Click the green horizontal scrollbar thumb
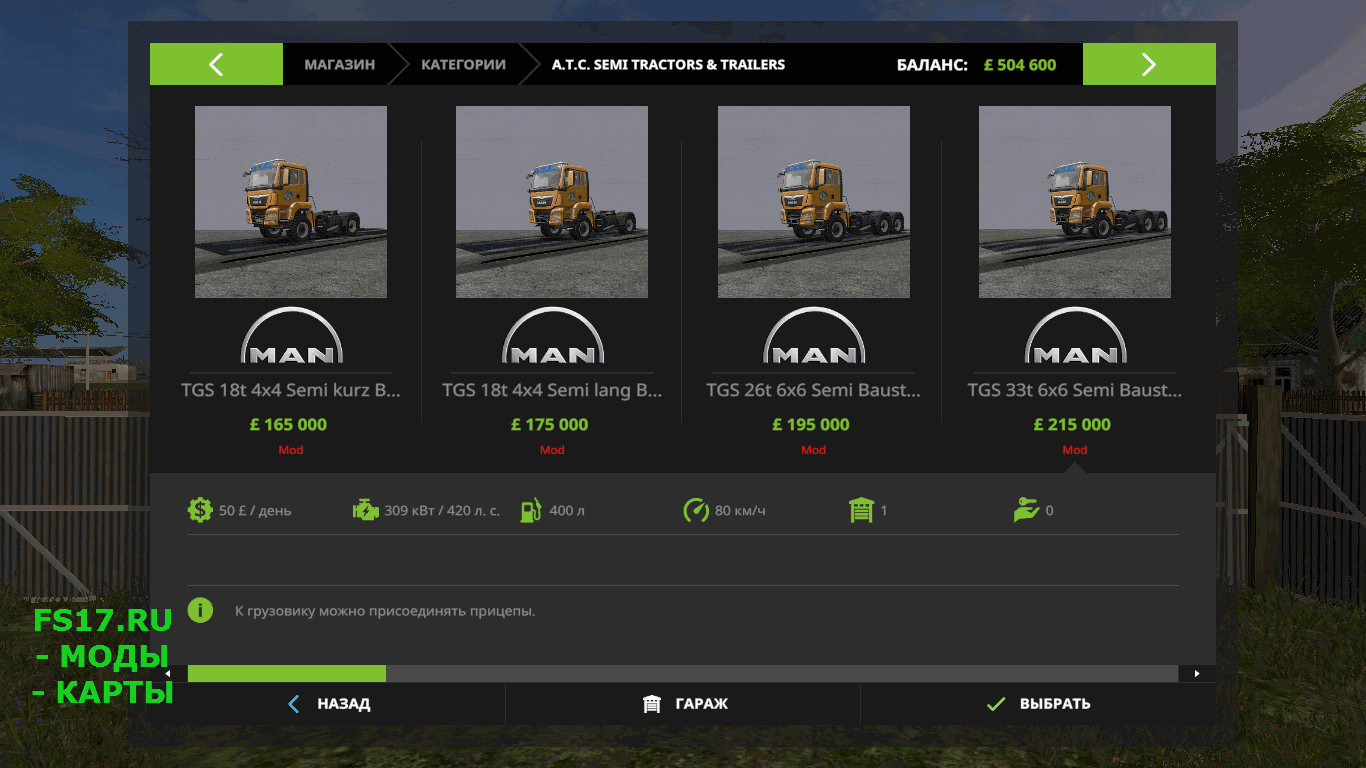The image size is (1366, 768). tap(287, 674)
